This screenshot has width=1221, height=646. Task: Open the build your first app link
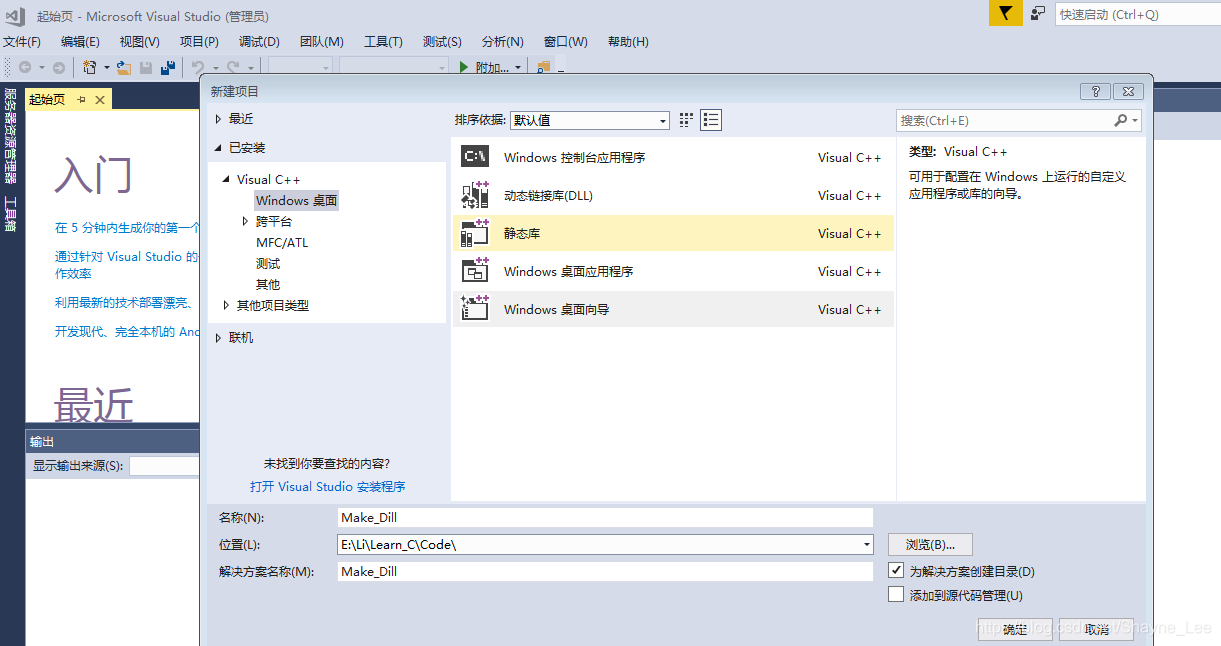click(x=128, y=227)
